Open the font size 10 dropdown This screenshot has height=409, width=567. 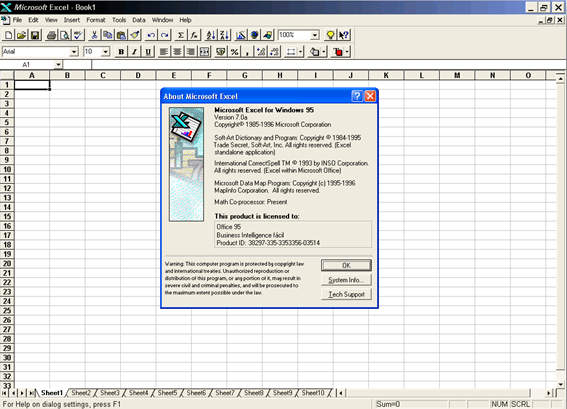click(x=105, y=52)
